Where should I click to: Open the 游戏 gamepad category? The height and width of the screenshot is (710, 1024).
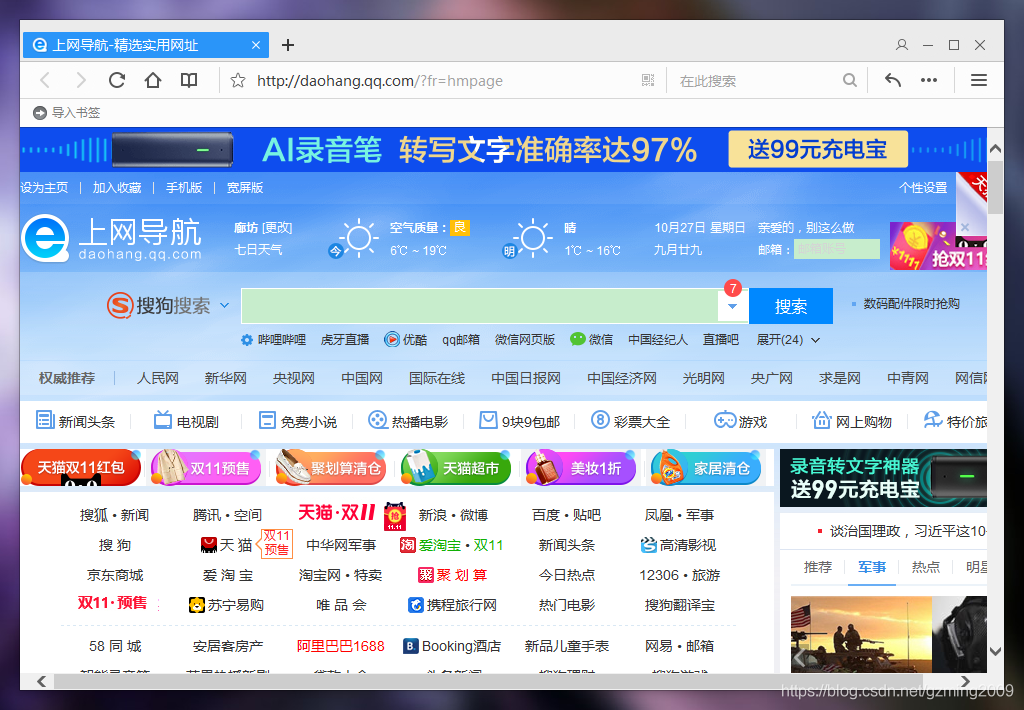click(x=740, y=421)
